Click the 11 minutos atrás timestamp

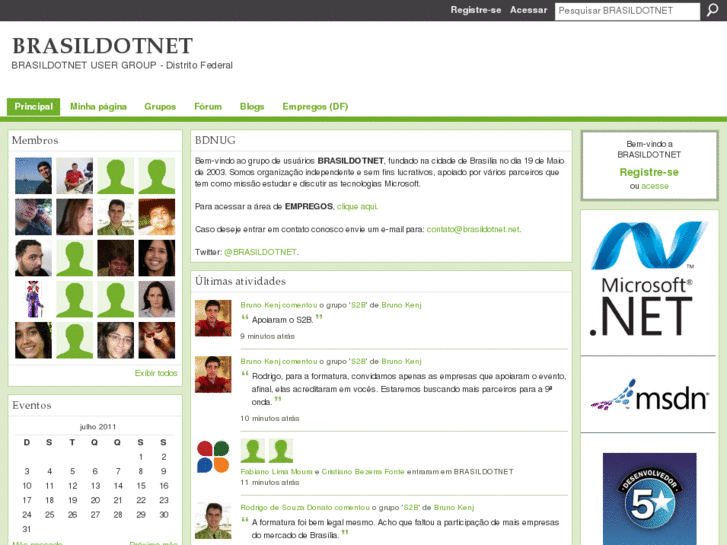coord(269,482)
